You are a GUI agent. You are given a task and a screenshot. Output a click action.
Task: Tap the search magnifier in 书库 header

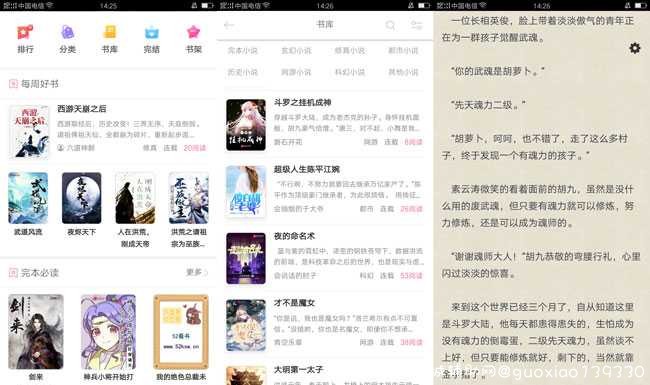click(390, 25)
